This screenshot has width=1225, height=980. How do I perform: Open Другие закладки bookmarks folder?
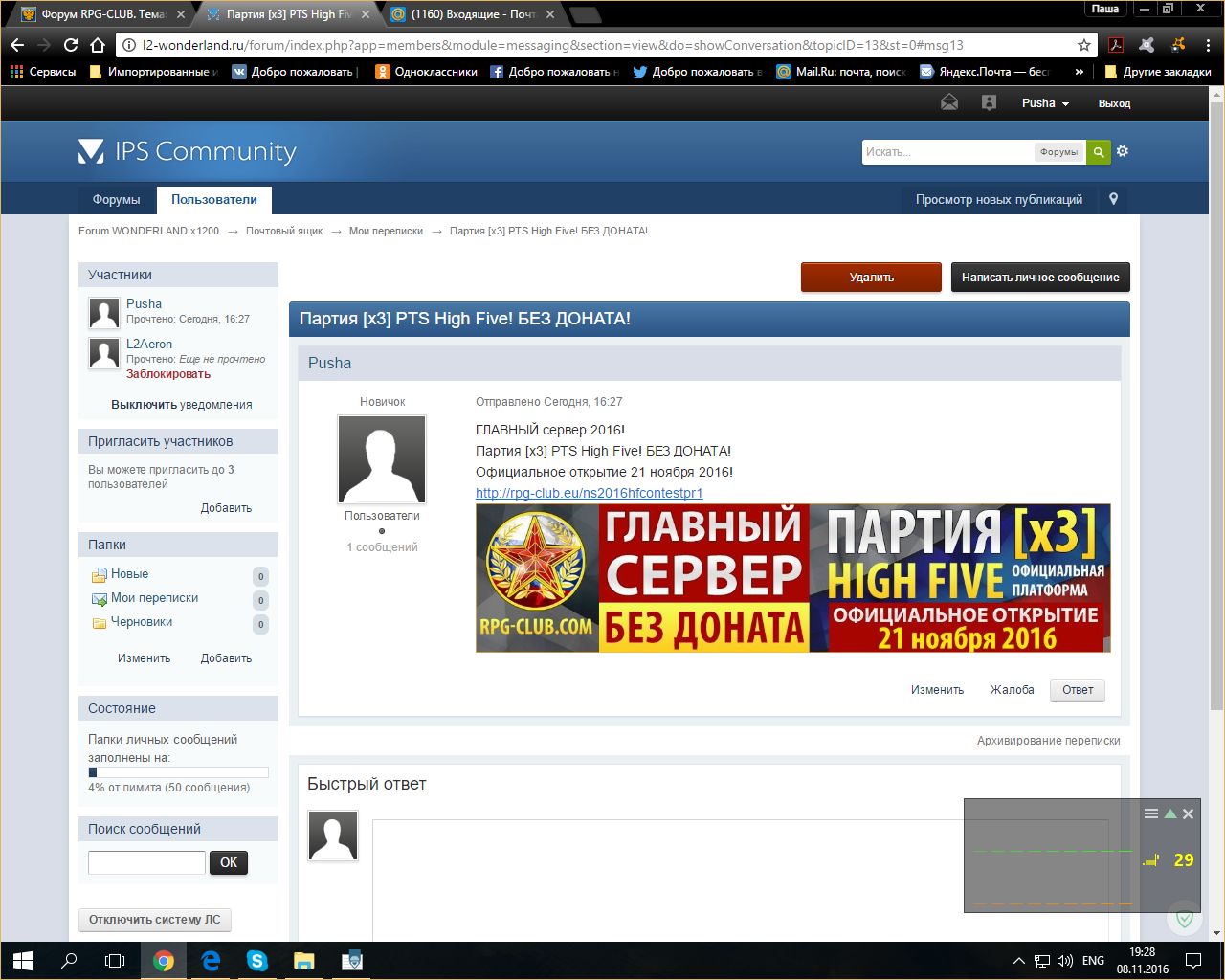[1158, 72]
